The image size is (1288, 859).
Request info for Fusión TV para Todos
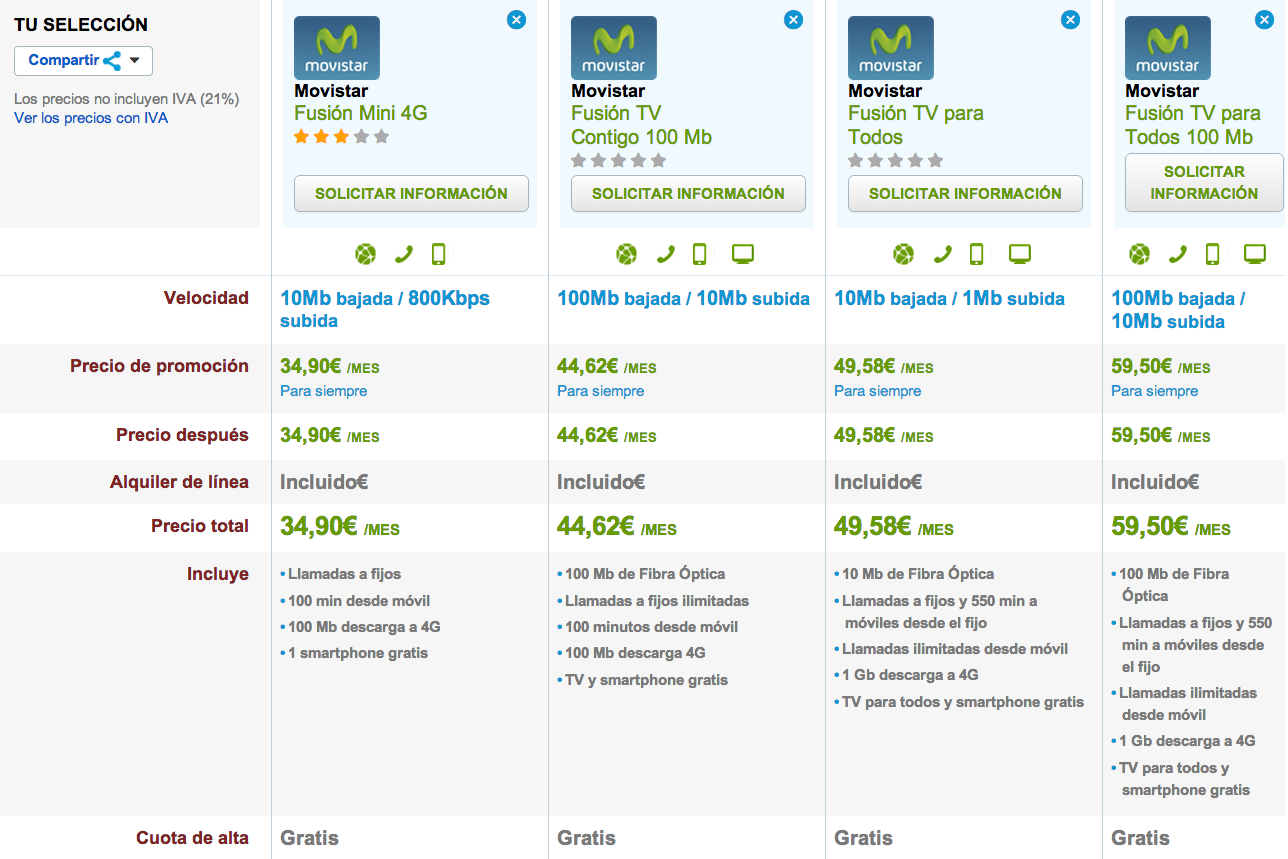coord(965,194)
